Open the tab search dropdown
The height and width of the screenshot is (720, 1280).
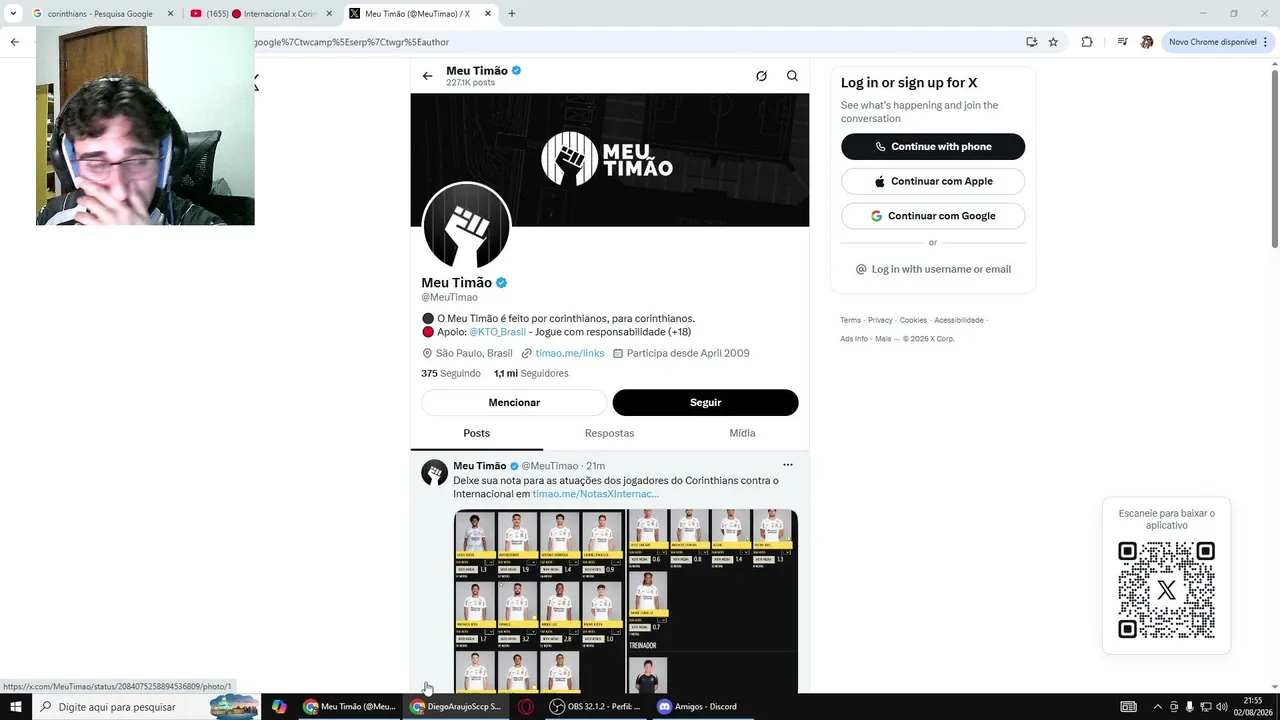point(13,14)
